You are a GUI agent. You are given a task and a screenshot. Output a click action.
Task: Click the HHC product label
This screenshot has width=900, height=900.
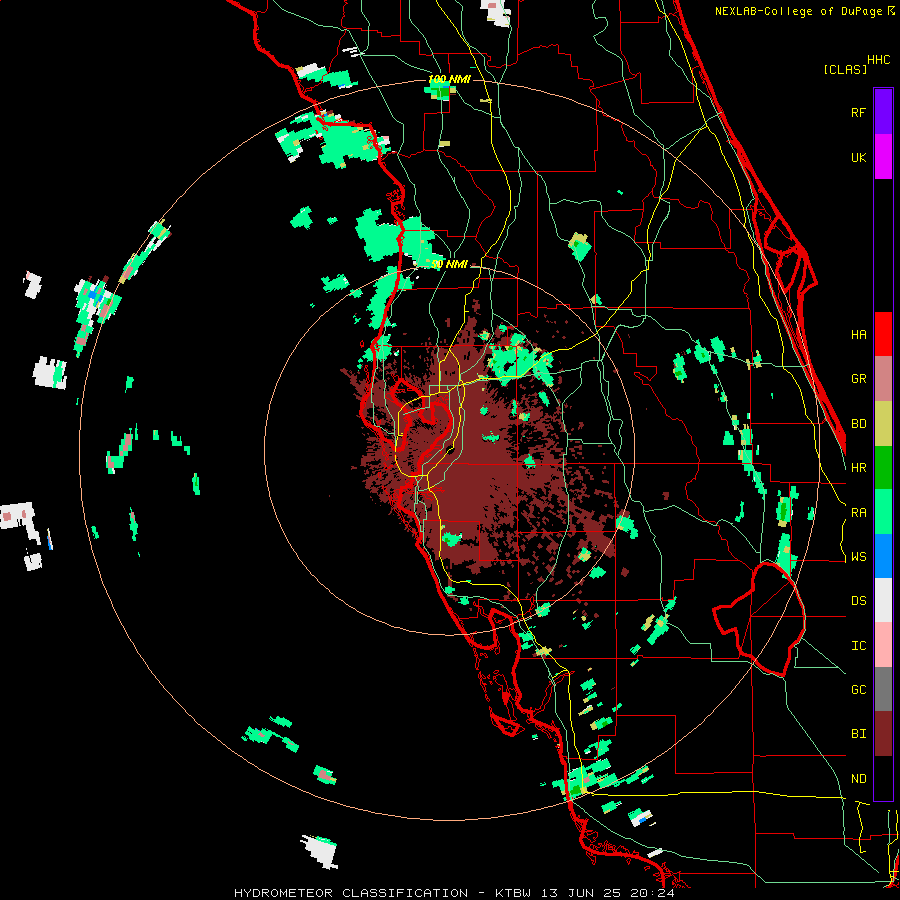(878, 60)
